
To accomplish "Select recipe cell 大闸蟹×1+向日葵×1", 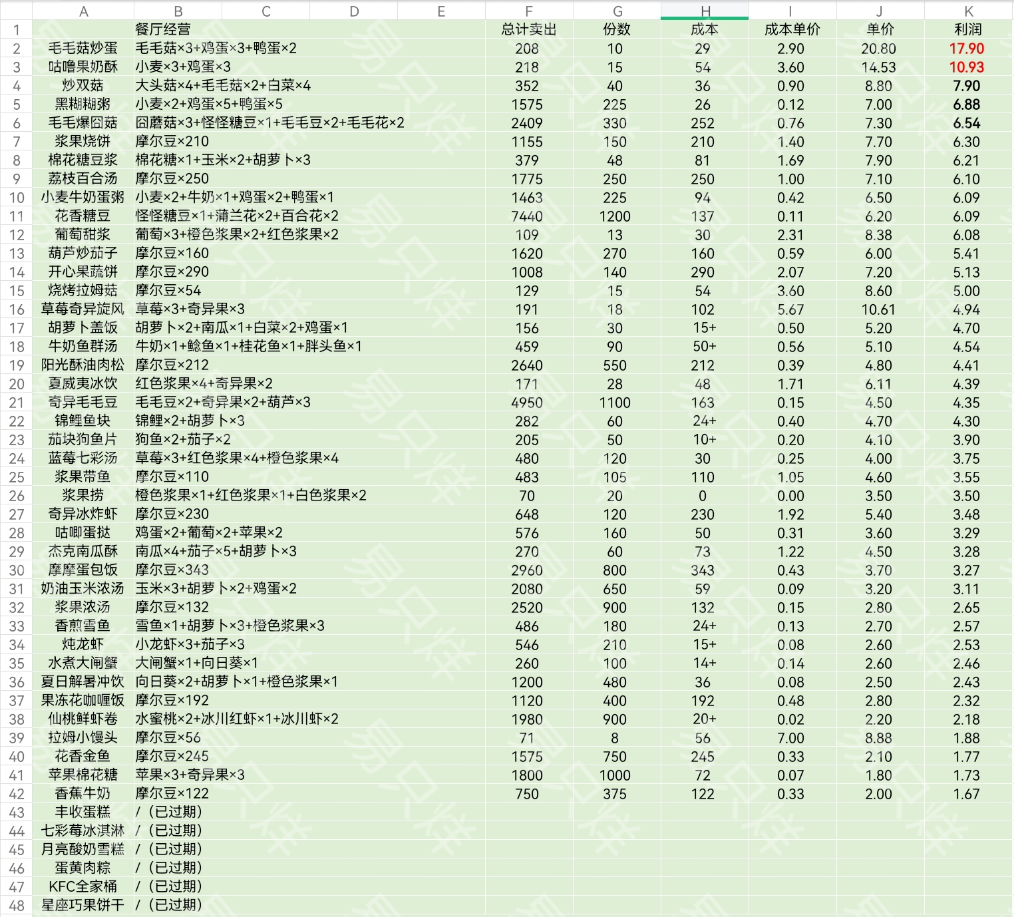I will tap(197, 663).
